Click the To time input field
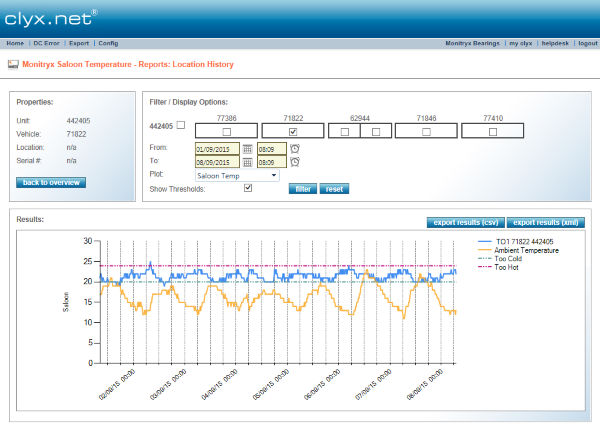 click(272, 162)
